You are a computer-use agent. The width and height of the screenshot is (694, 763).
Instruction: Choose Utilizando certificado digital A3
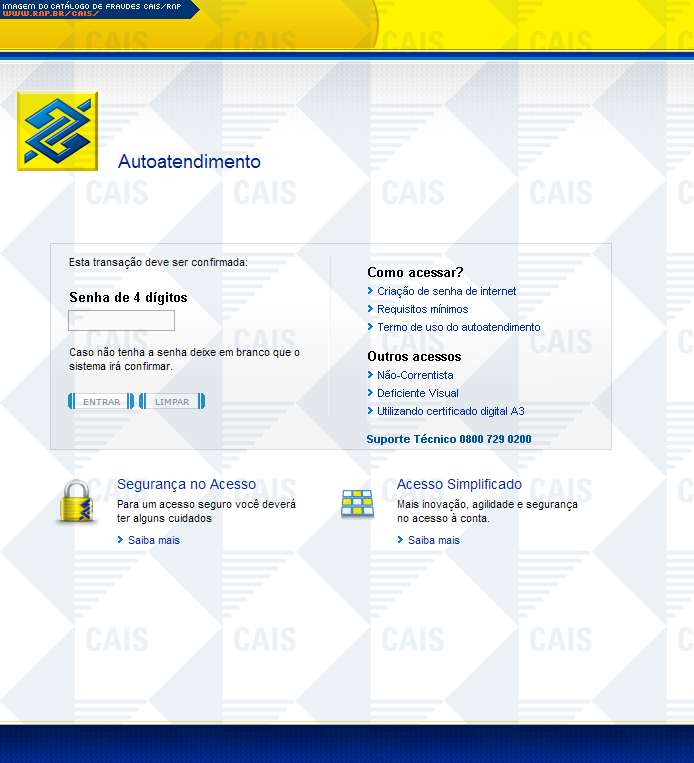tap(450, 411)
